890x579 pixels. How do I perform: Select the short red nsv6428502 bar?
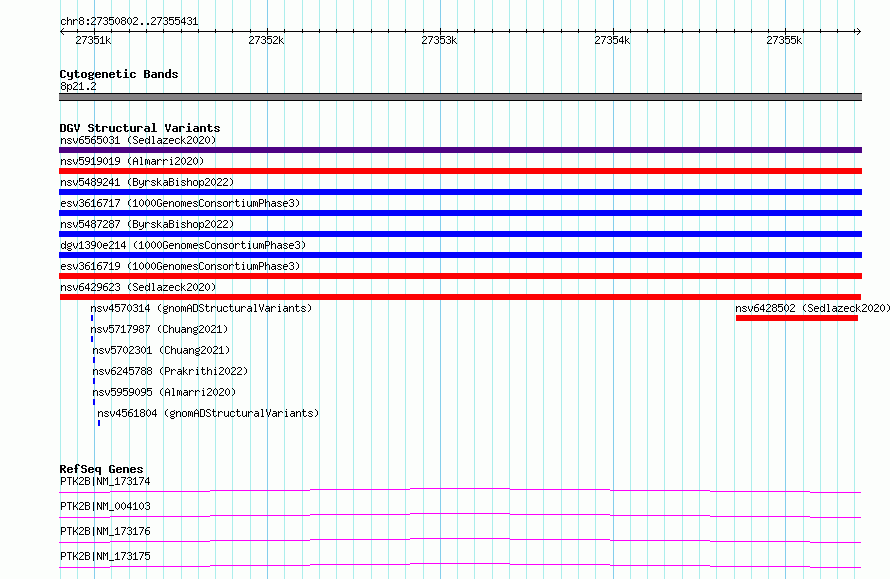[797, 318]
